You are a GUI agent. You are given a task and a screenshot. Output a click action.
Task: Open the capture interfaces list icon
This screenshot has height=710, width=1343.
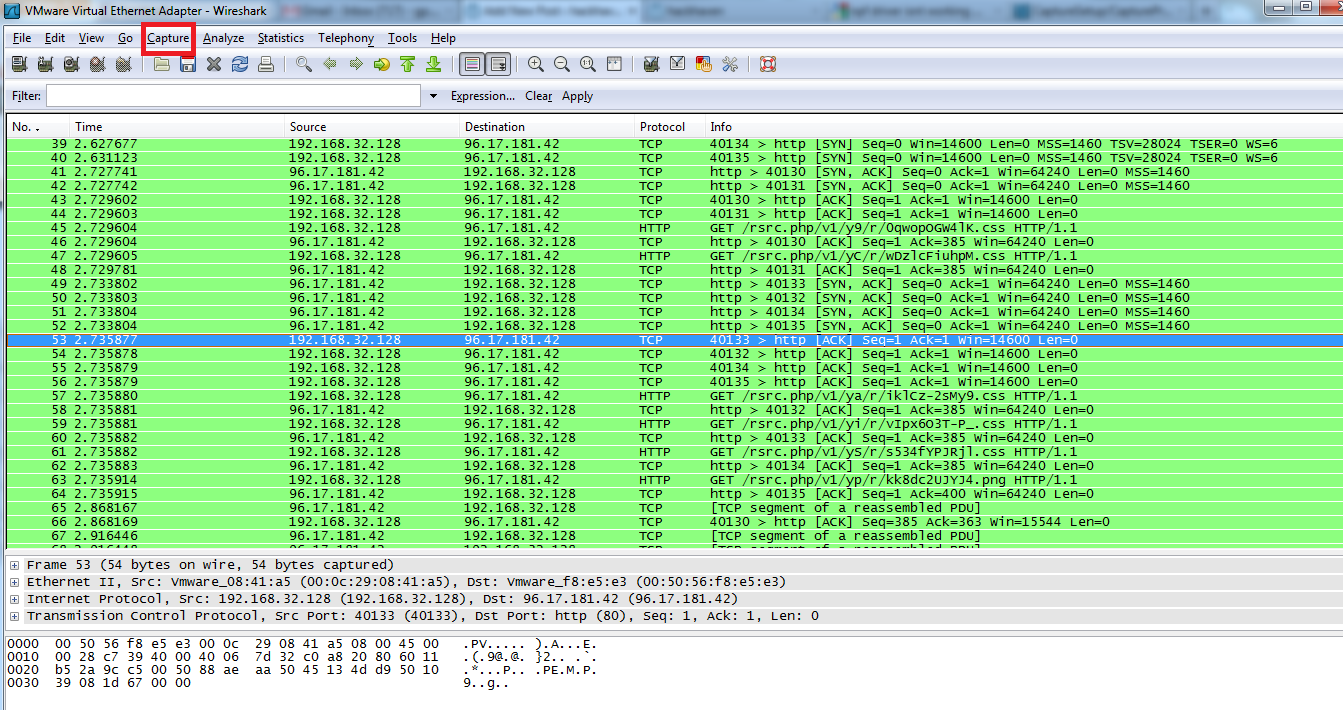click(19, 64)
